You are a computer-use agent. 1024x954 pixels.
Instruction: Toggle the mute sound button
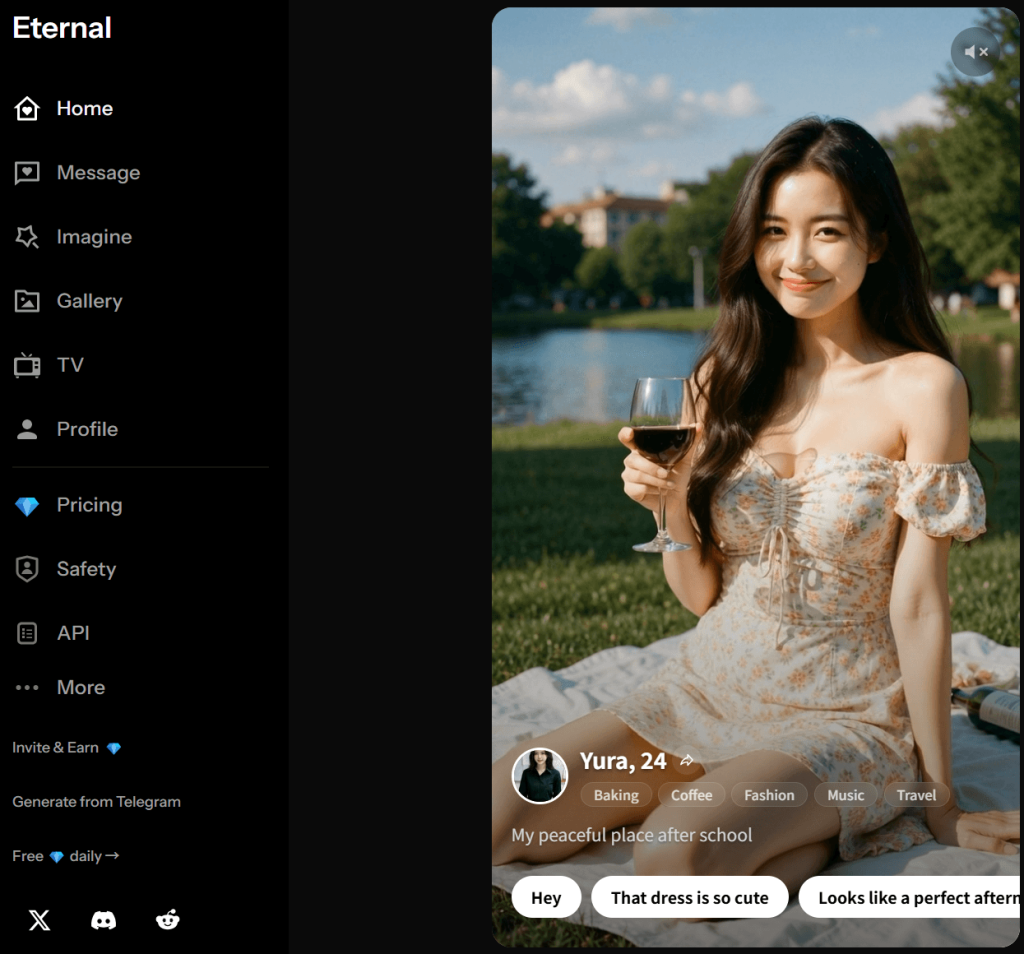975,52
